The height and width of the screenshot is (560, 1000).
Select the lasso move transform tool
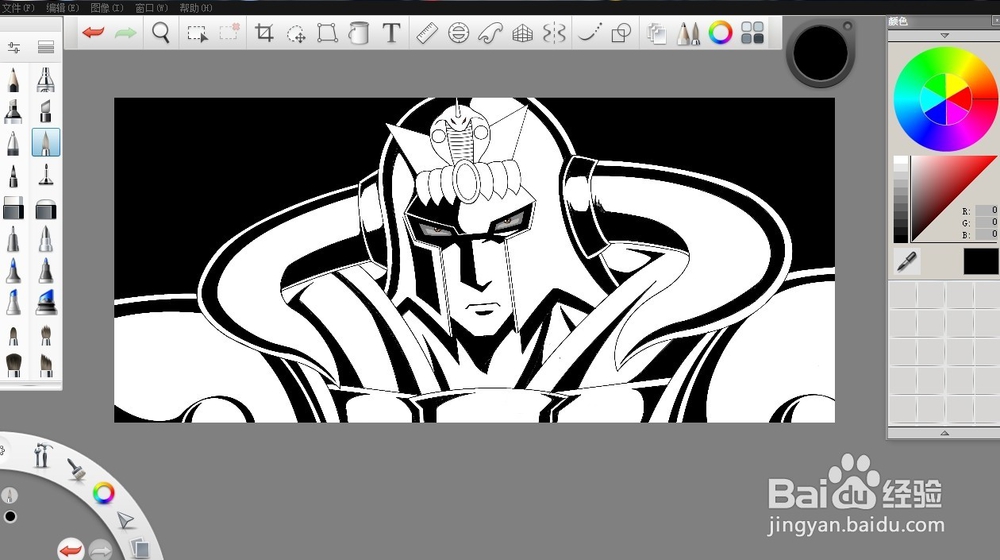coord(296,33)
